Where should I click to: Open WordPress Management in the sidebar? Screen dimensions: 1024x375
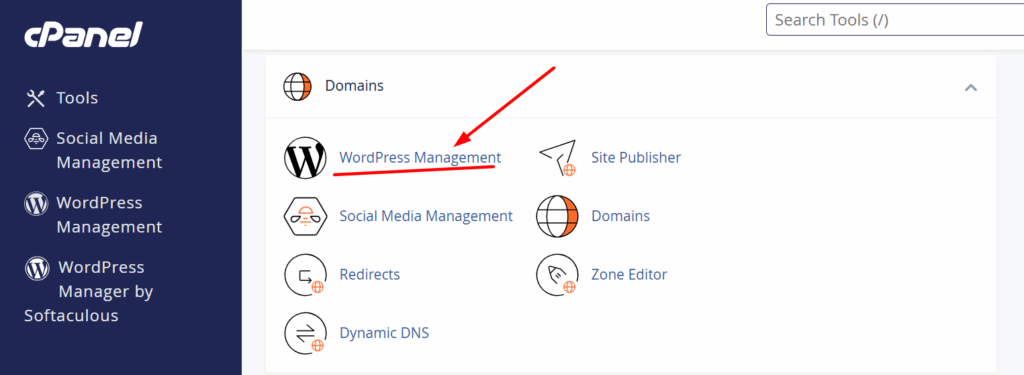[x=109, y=215]
